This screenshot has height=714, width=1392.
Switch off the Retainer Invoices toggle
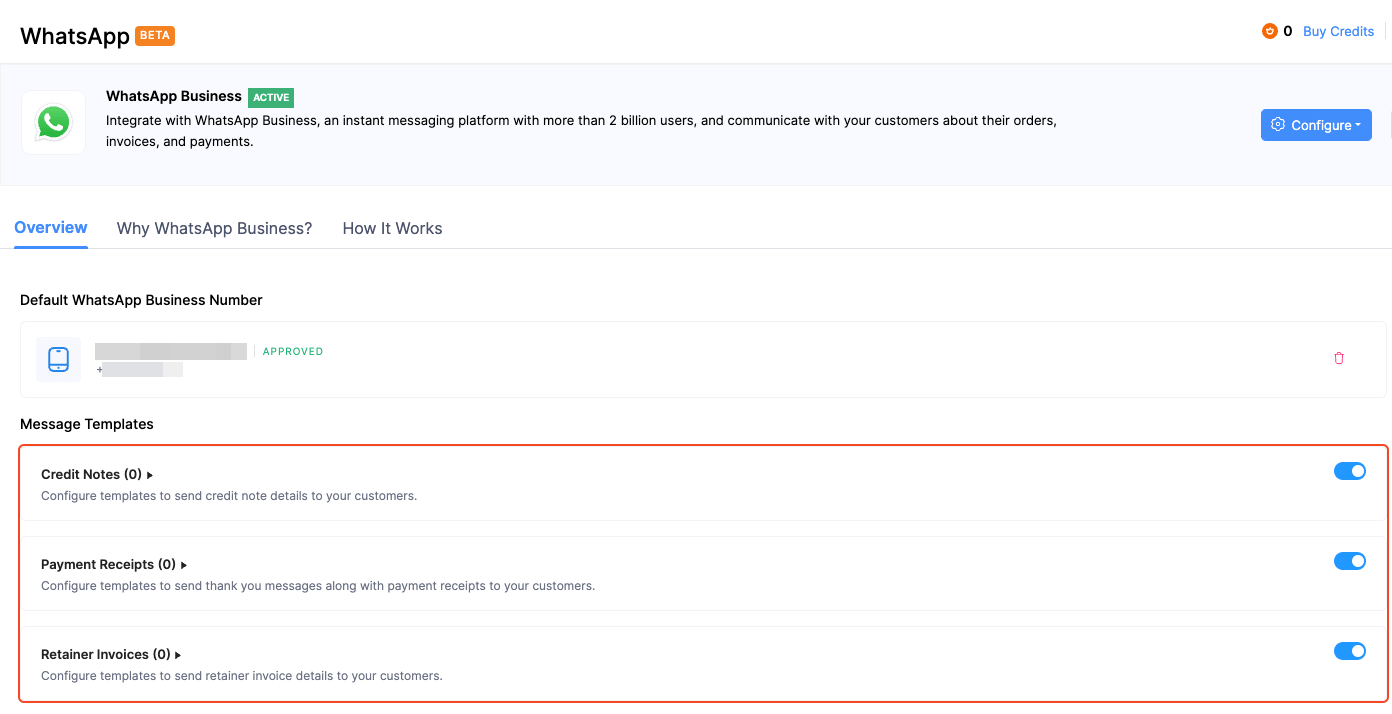click(1349, 651)
